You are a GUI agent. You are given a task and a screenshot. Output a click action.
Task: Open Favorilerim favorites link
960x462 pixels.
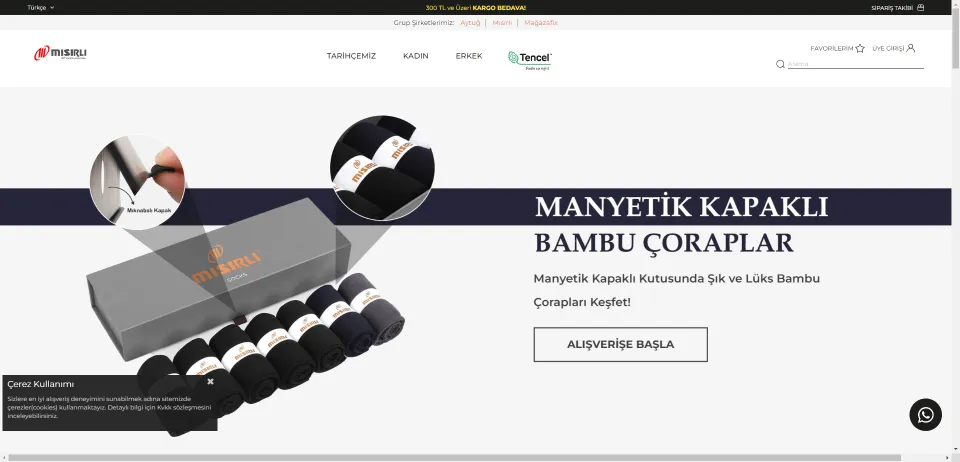pos(831,48)
